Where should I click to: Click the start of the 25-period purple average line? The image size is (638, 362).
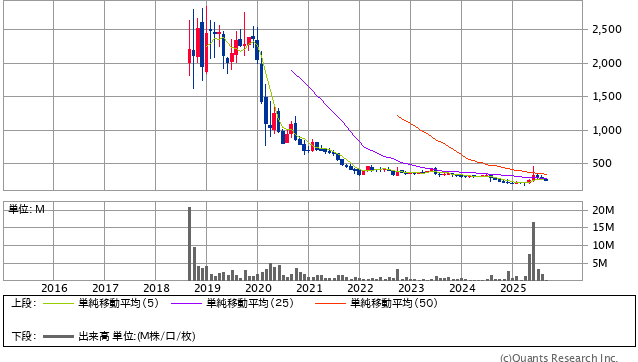[291, 70]
